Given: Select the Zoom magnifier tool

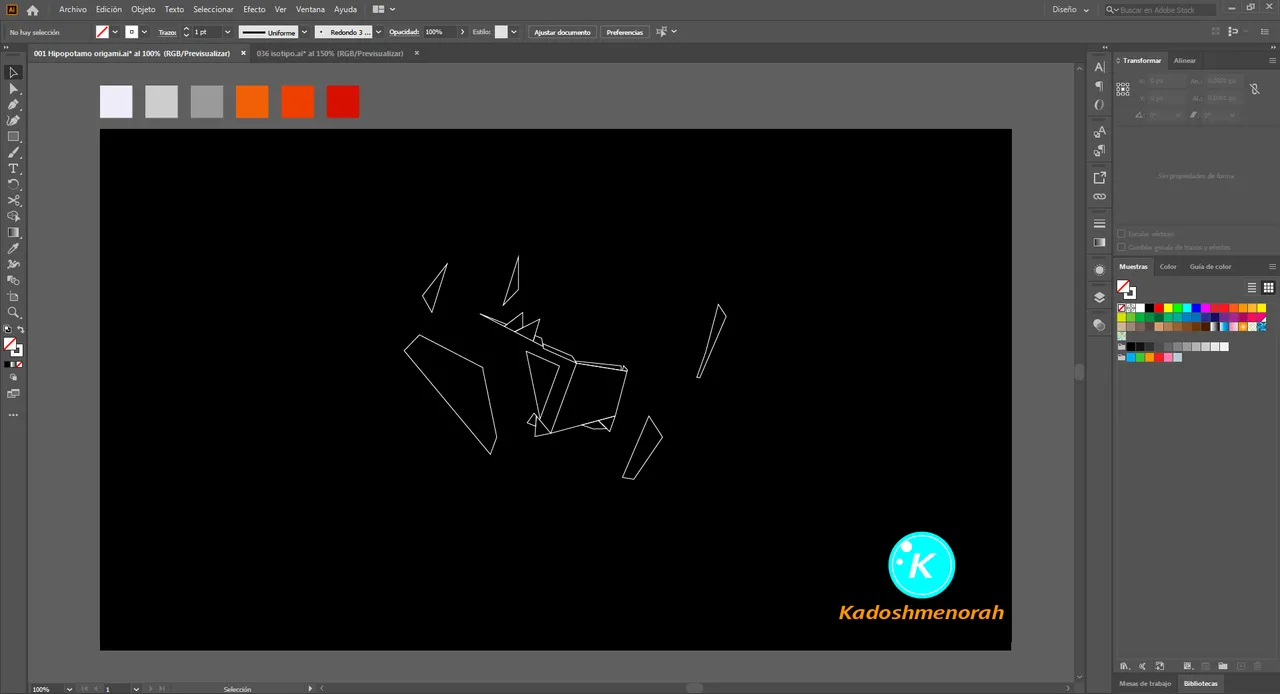Looking at the screenshot, I should pos(14,313).
